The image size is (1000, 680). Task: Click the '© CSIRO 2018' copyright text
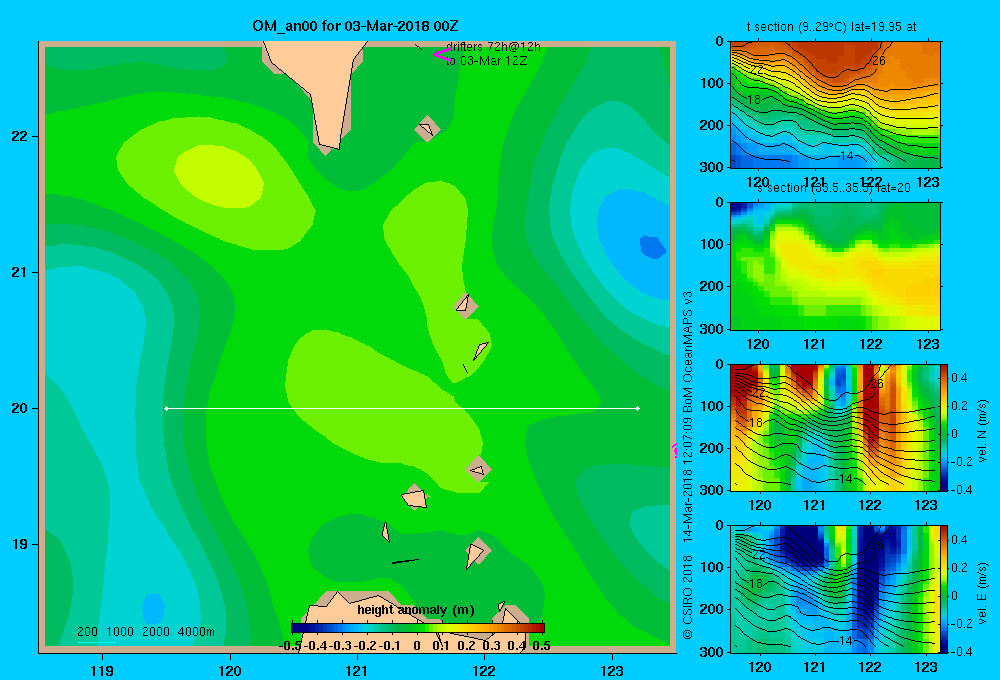[x=688, y=597]
